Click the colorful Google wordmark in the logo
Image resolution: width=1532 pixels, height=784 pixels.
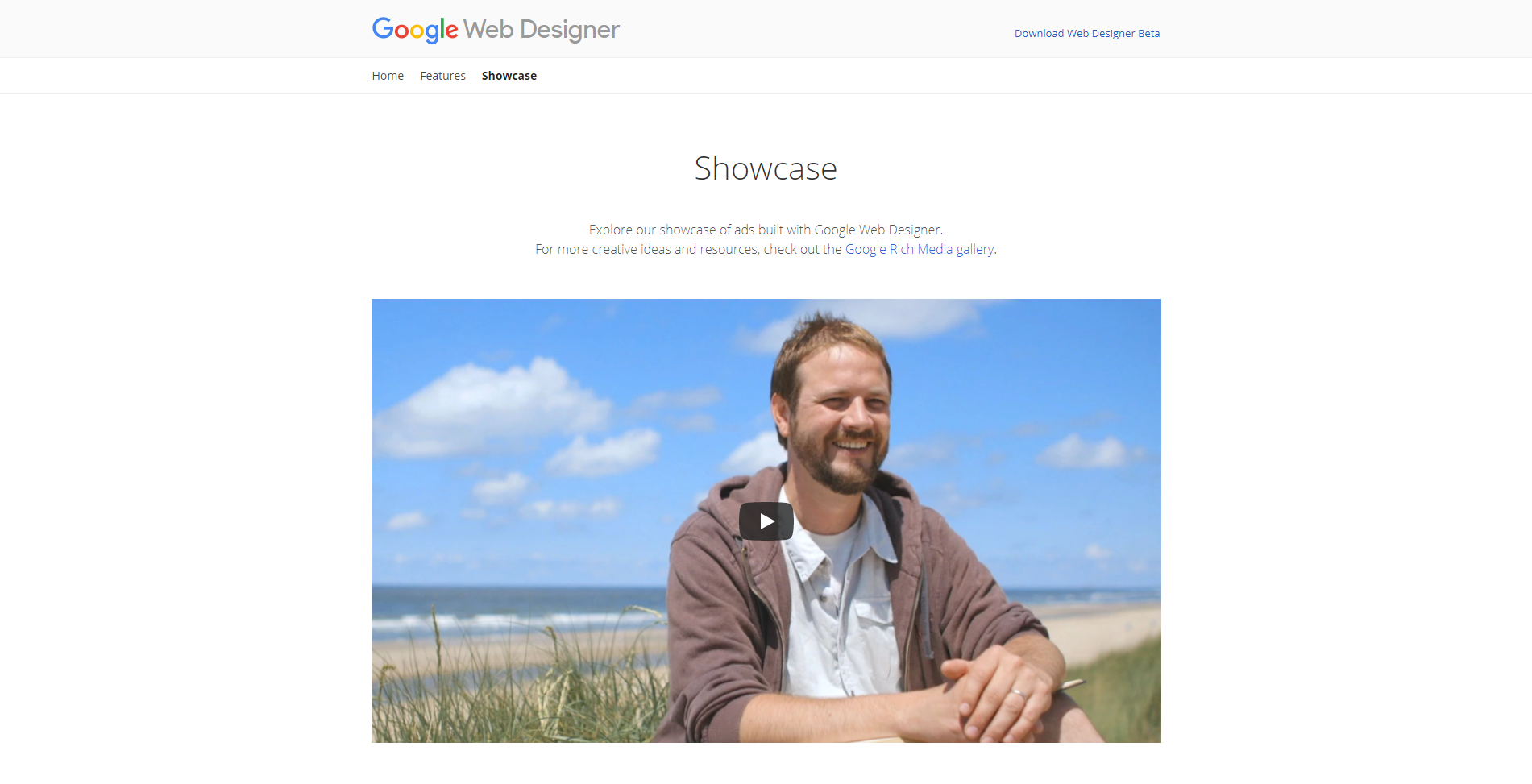[x=415, y=30]
